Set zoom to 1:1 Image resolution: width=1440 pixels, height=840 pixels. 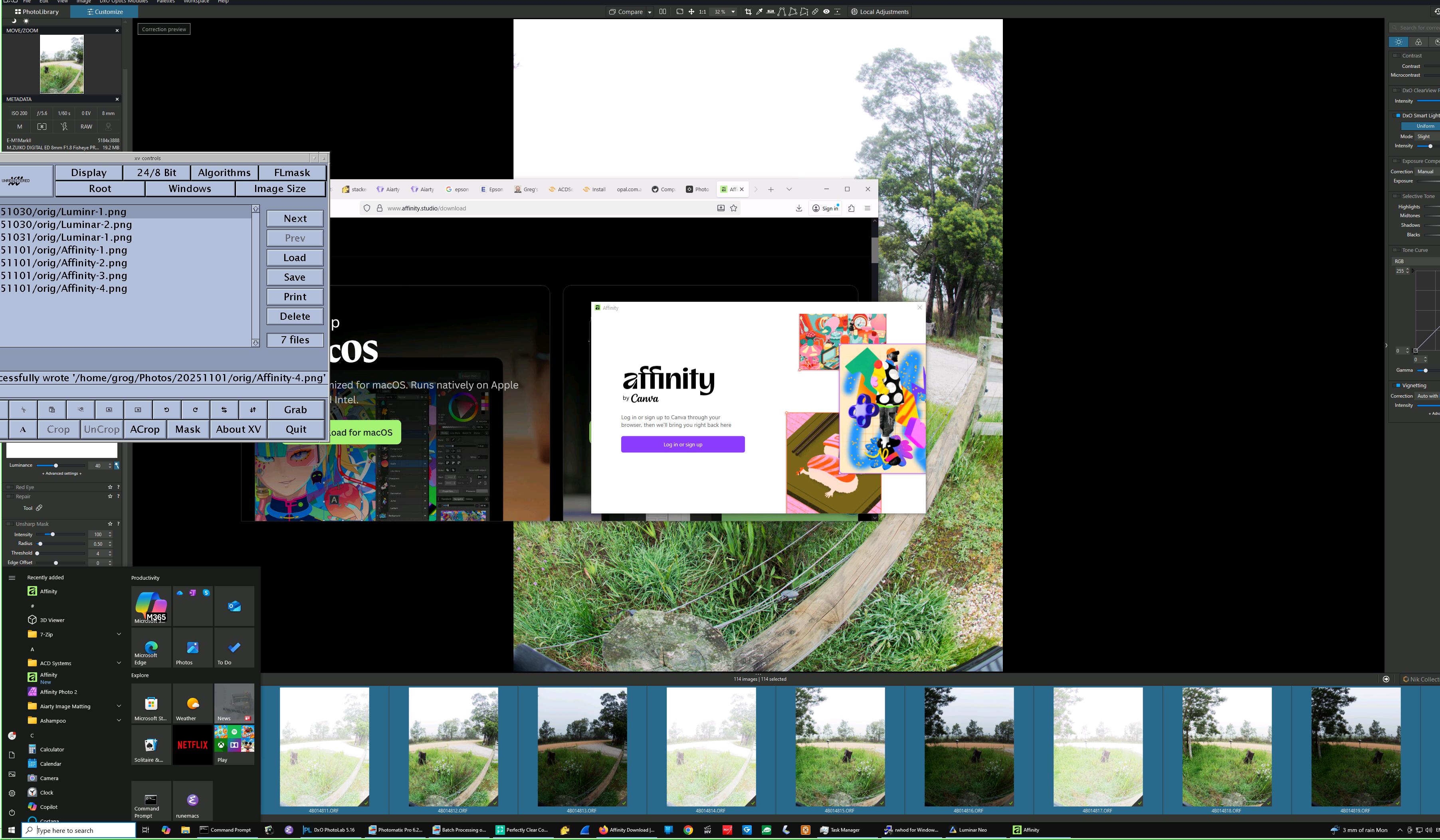coord(702,12)
